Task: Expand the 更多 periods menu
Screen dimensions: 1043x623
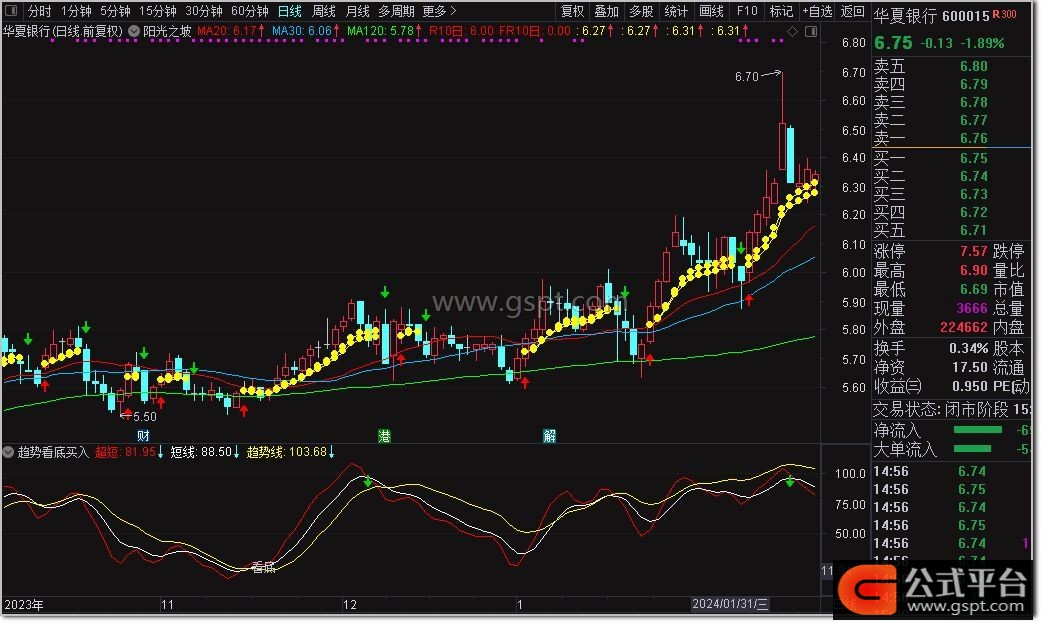Action: point(440,11)
